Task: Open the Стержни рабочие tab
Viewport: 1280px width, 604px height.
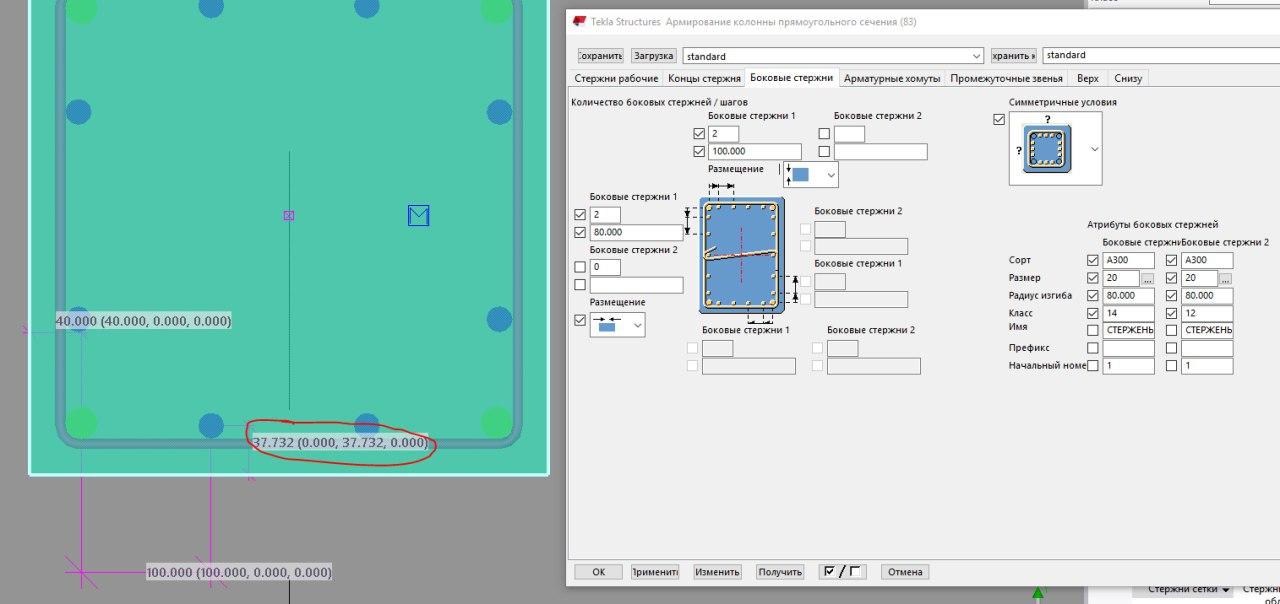Action: pyautogui.click(x=616, y=78)
